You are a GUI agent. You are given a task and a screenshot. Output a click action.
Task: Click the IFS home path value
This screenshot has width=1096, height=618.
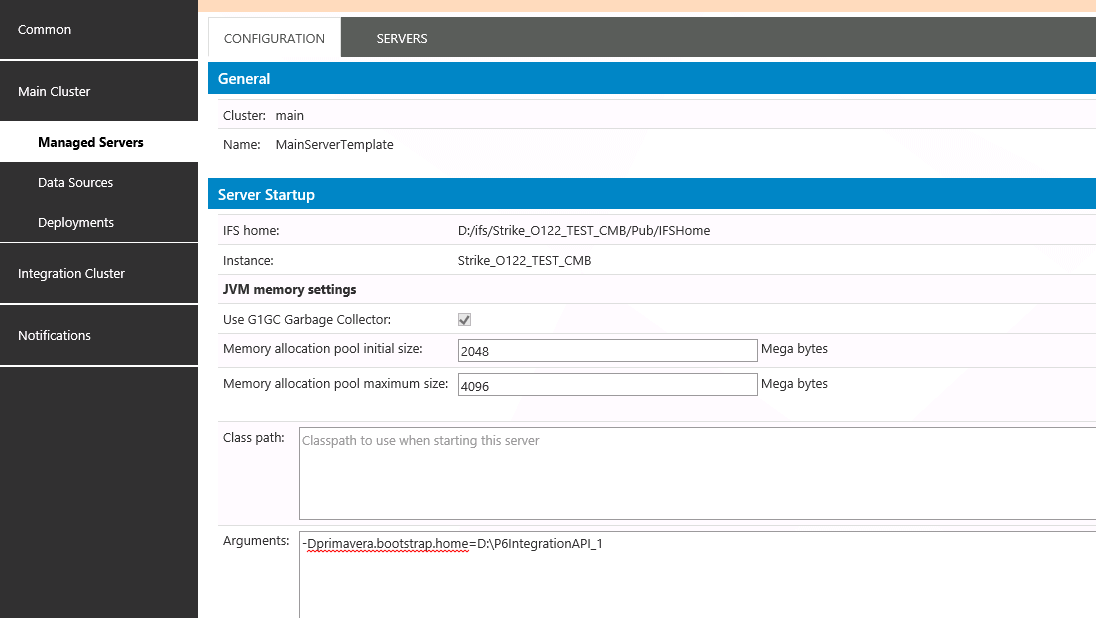point(584,230)
